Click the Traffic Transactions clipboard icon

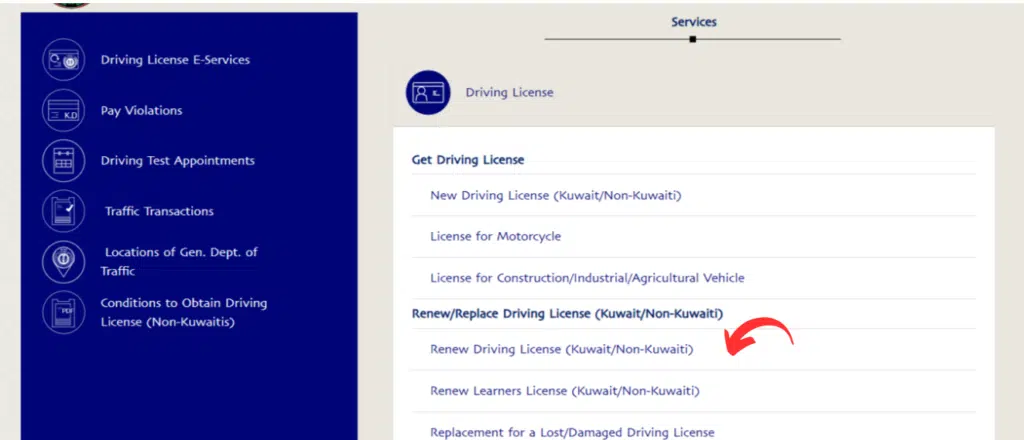pyautogui.click(x=63, y=211)
